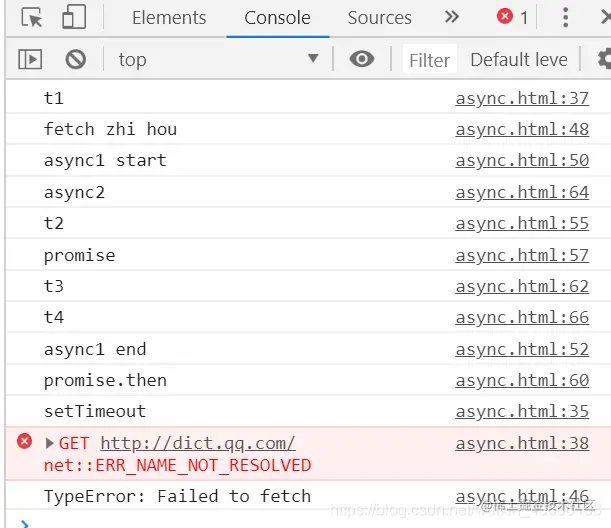Open source link async.html:55
This screenshot has height=528, width=611.
coord(522,224)
